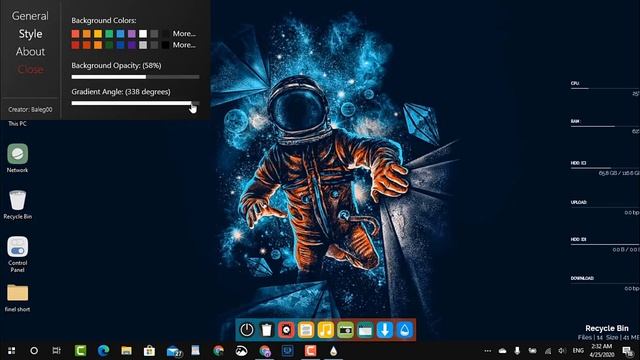Open Microsoft Store from the taskbar
This screenshot has width=640, height=360.
pyautogui.click(x=149, y=351)
